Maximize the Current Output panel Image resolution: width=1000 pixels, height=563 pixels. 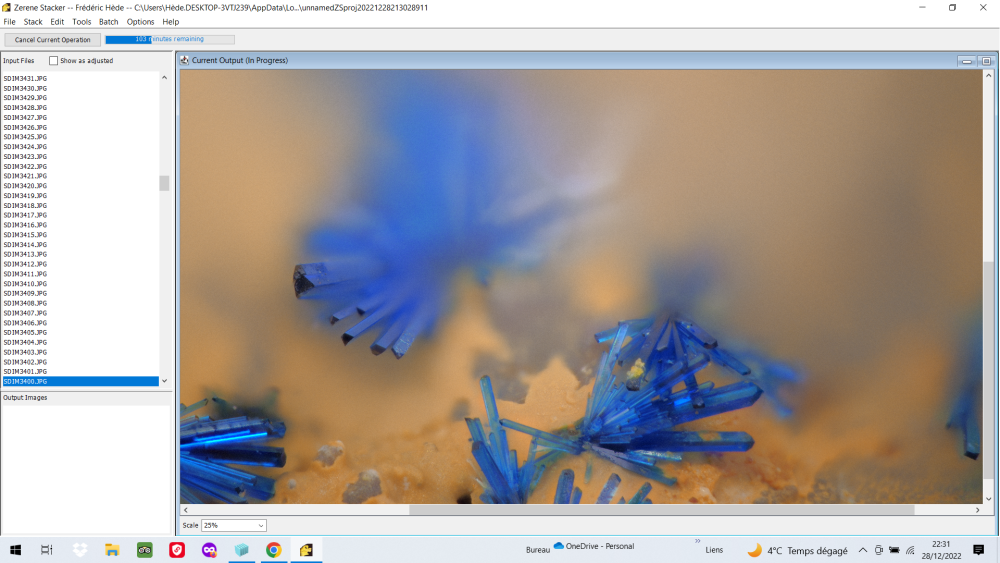(x=986, y=61)
